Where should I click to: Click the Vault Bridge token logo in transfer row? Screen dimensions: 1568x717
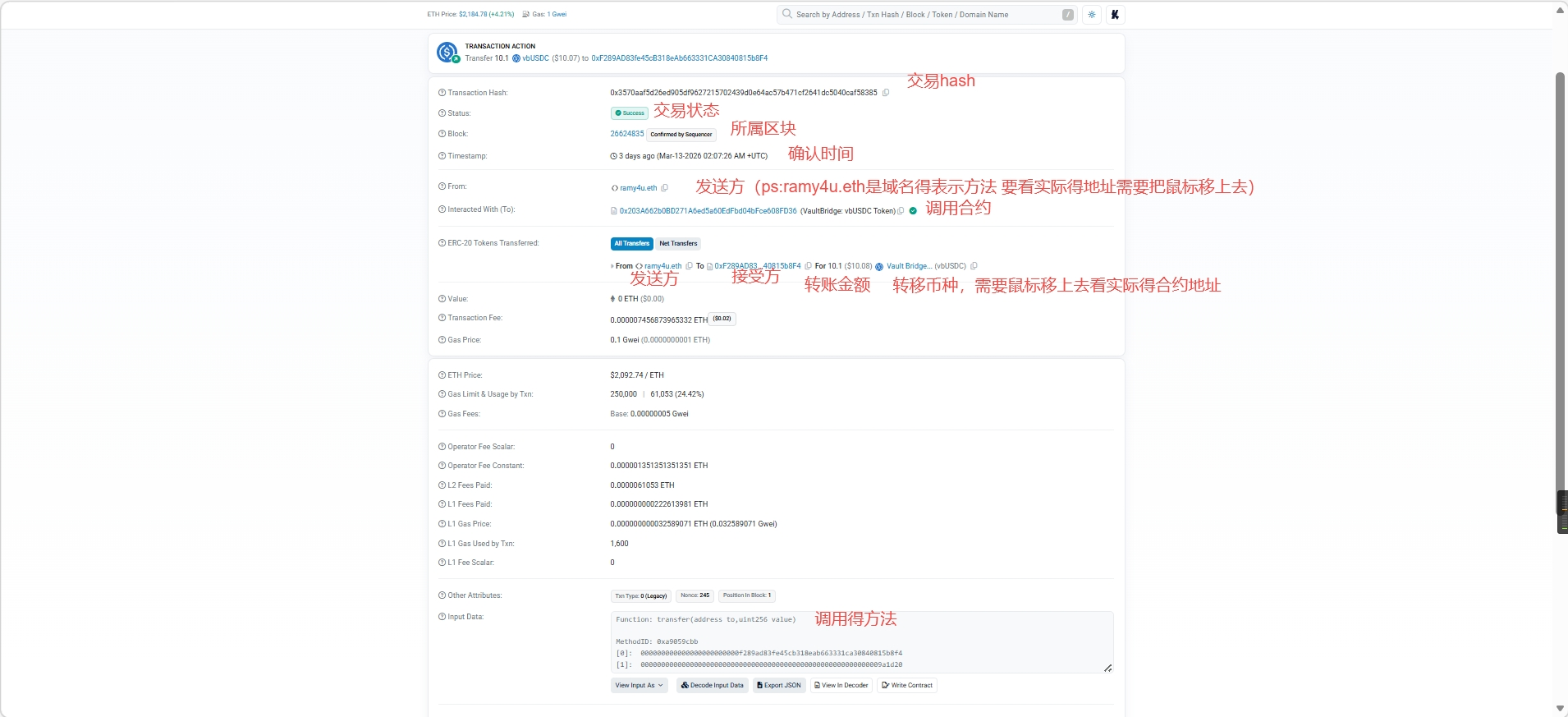tap(879, 266)
